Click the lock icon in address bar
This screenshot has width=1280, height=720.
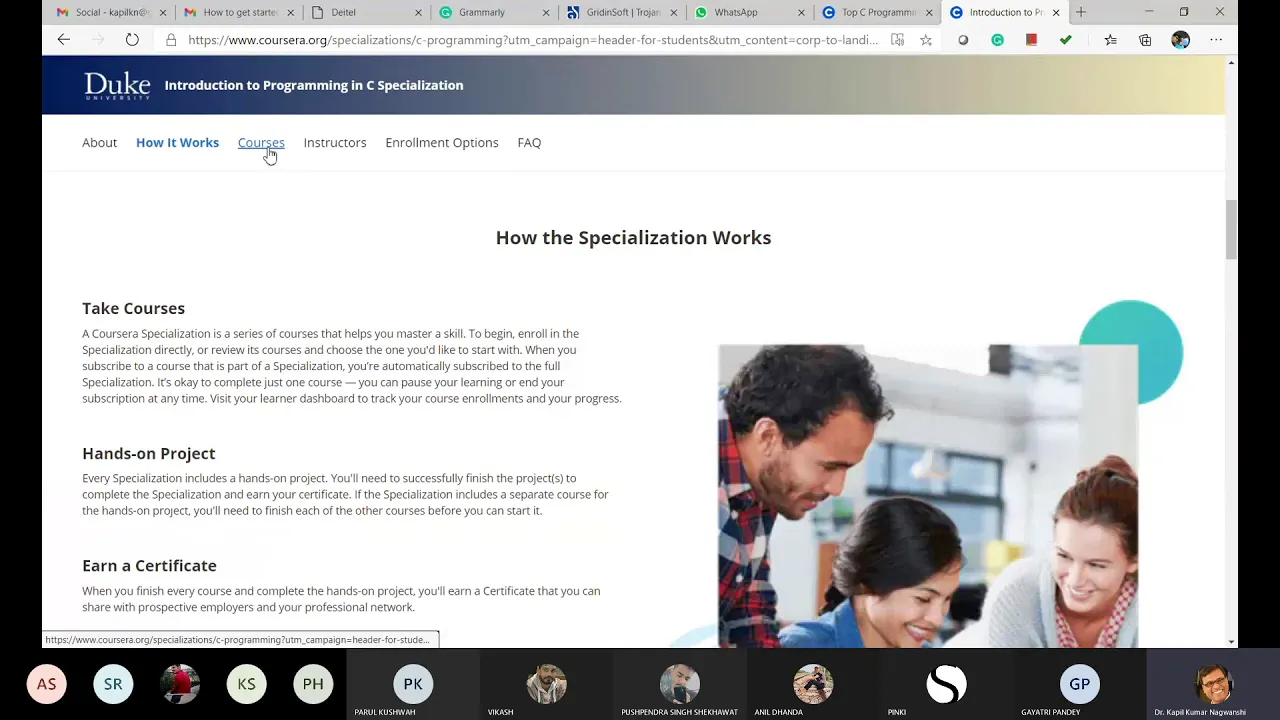pos(171,40)
